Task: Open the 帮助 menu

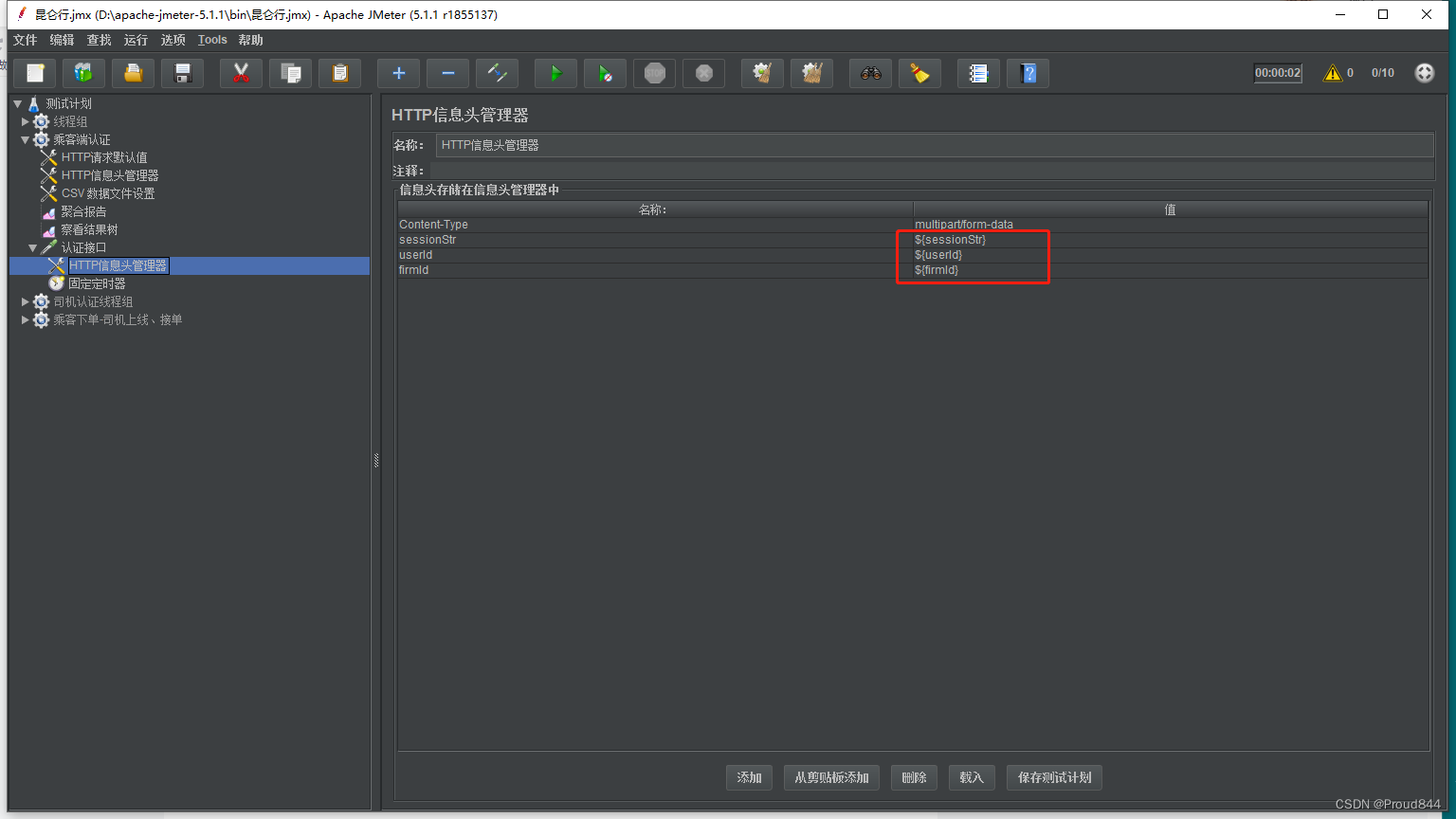Action: tap(251, 40)
